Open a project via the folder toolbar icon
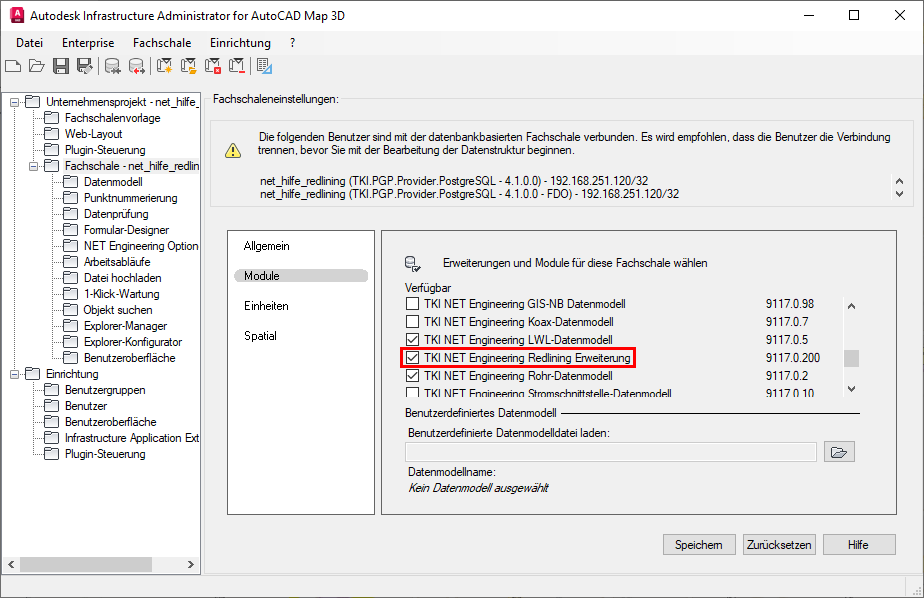 click(36, 65)
